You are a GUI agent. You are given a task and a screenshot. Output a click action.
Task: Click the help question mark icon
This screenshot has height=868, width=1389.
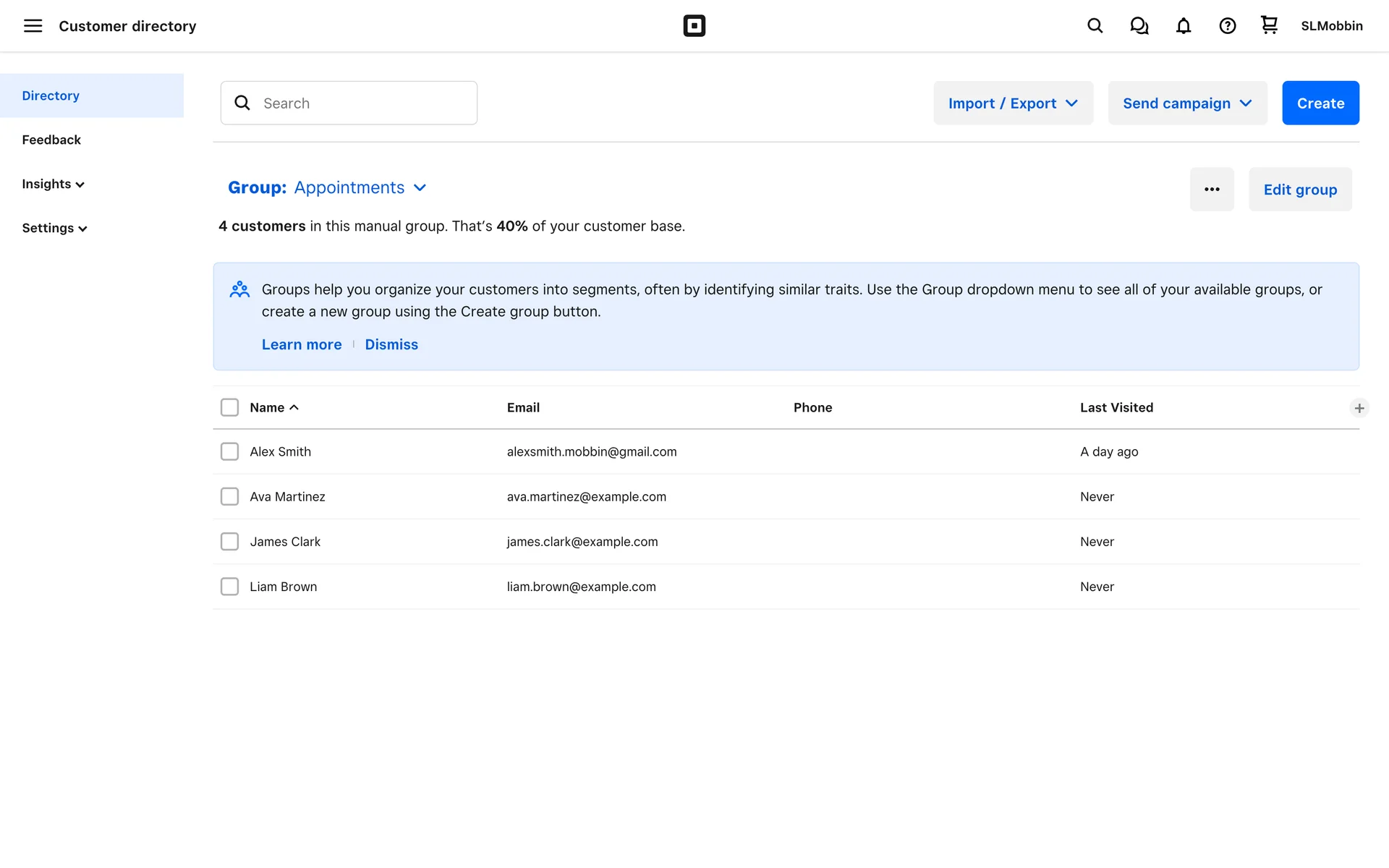tap(1227, 26)
